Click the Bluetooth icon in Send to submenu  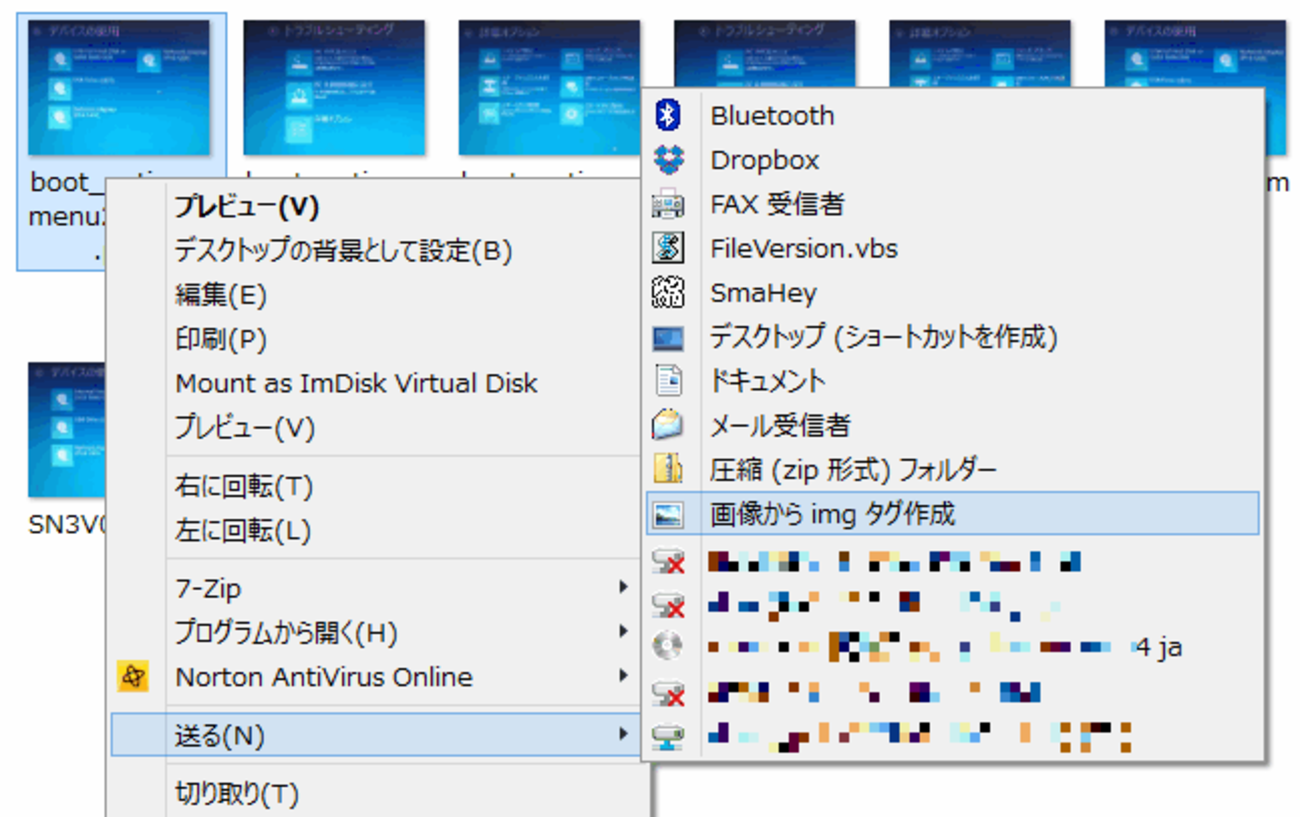click(x=667, y=116)
